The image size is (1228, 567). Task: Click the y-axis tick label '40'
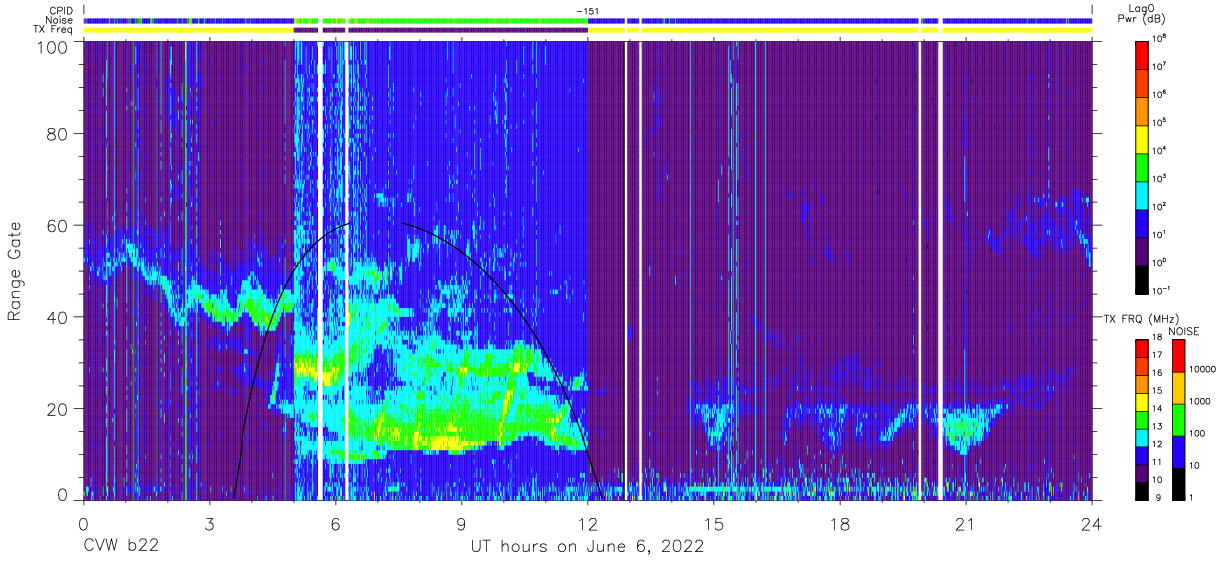coord(57,317)
